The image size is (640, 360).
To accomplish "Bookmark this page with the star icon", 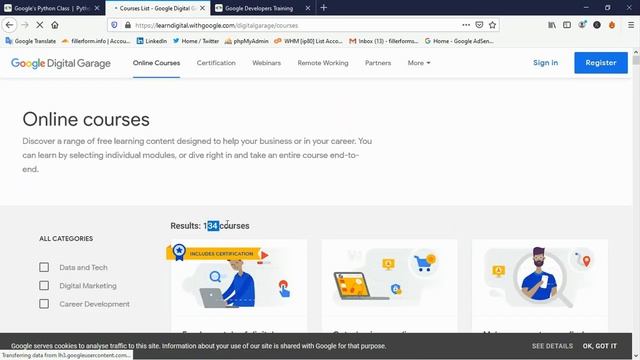I will (x=493, y=25).
